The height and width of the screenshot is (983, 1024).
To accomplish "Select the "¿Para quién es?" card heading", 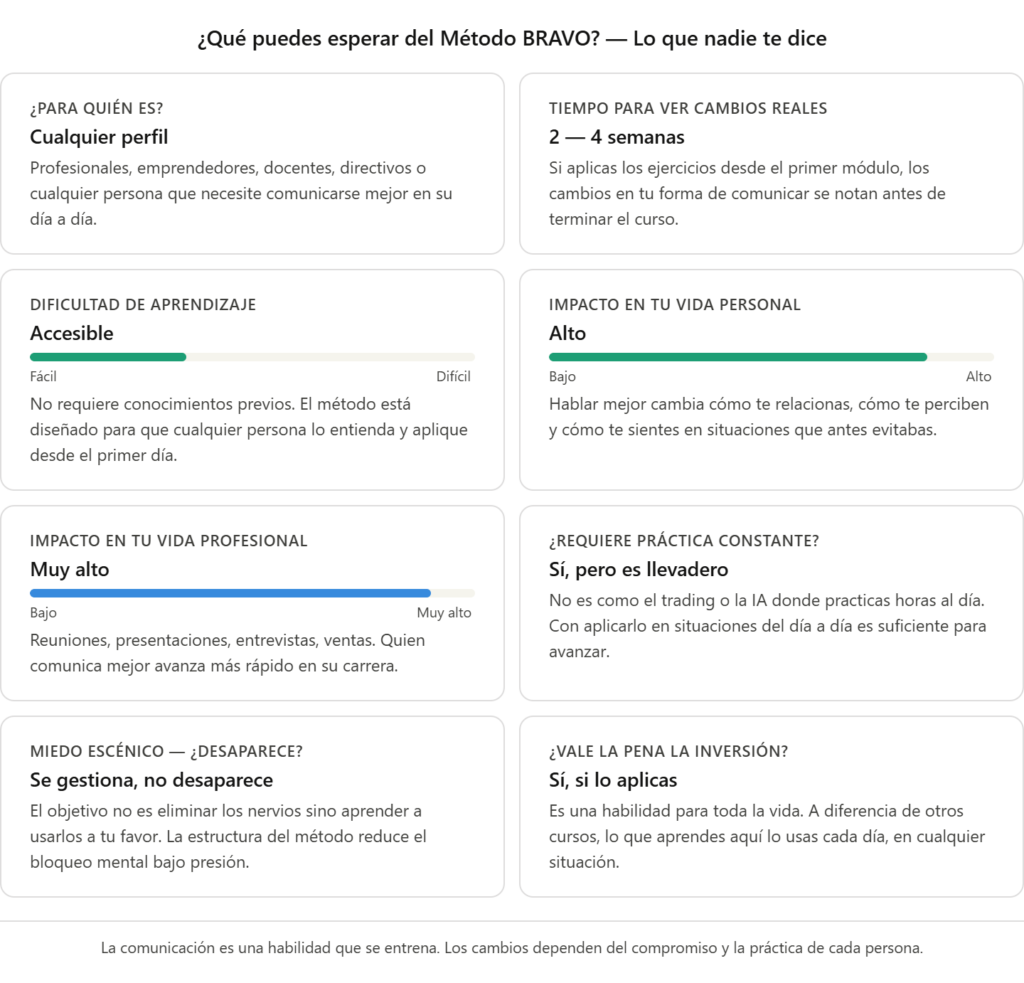I will [x=96, y=108].
